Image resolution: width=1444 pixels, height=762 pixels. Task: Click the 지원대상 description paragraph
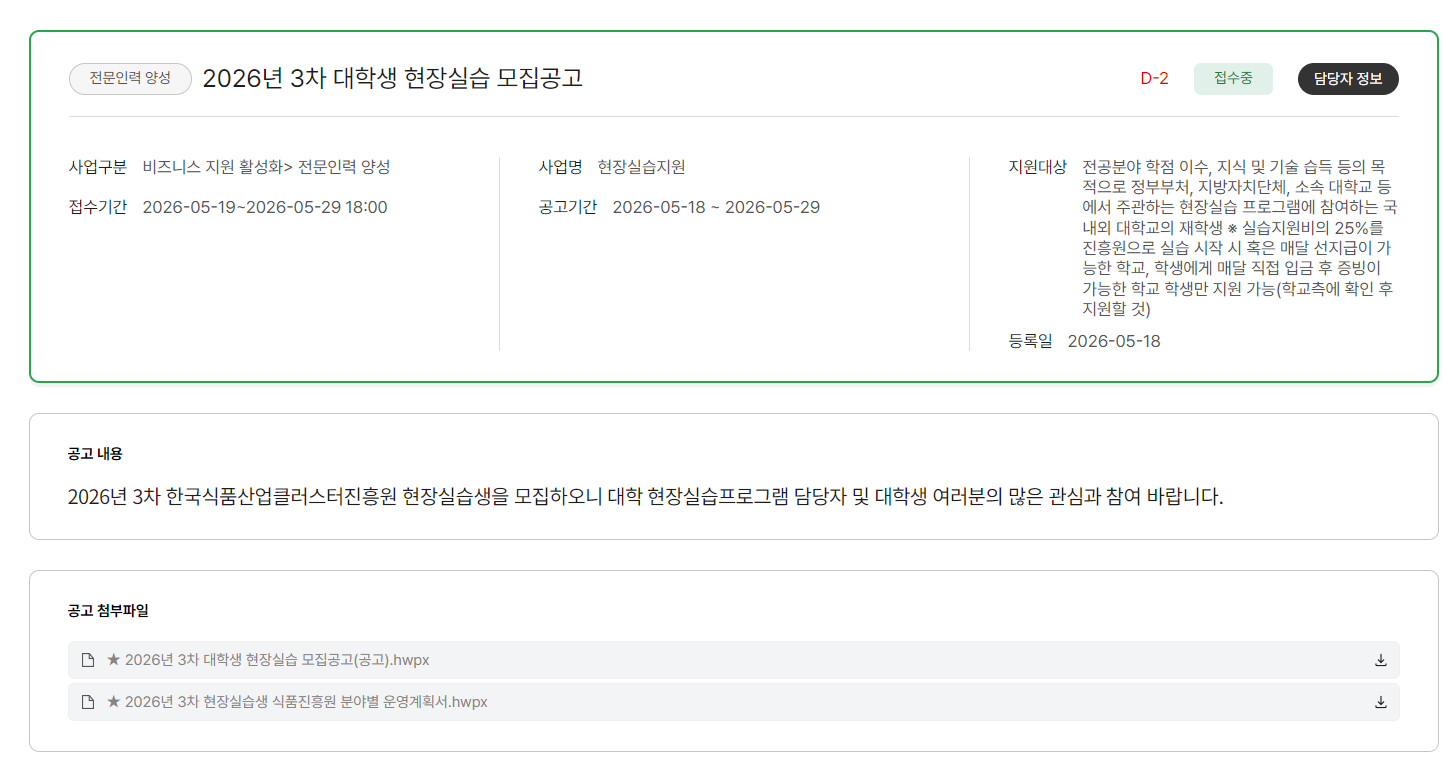point(1238,238)
